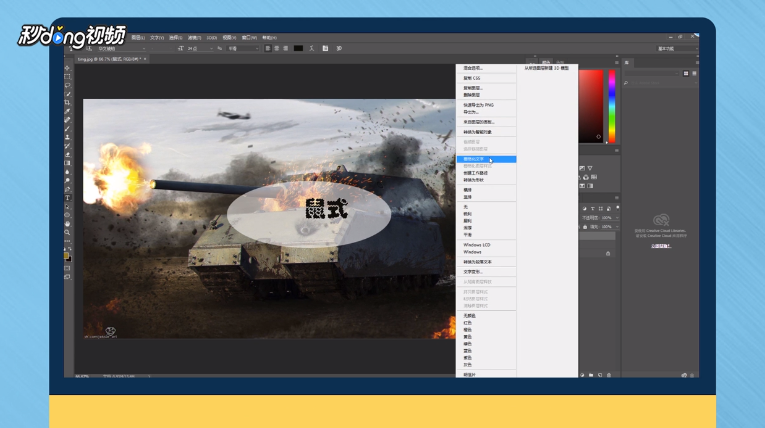Click the delete layer trash icon
The image size is (765, 428).
[609, 375]
